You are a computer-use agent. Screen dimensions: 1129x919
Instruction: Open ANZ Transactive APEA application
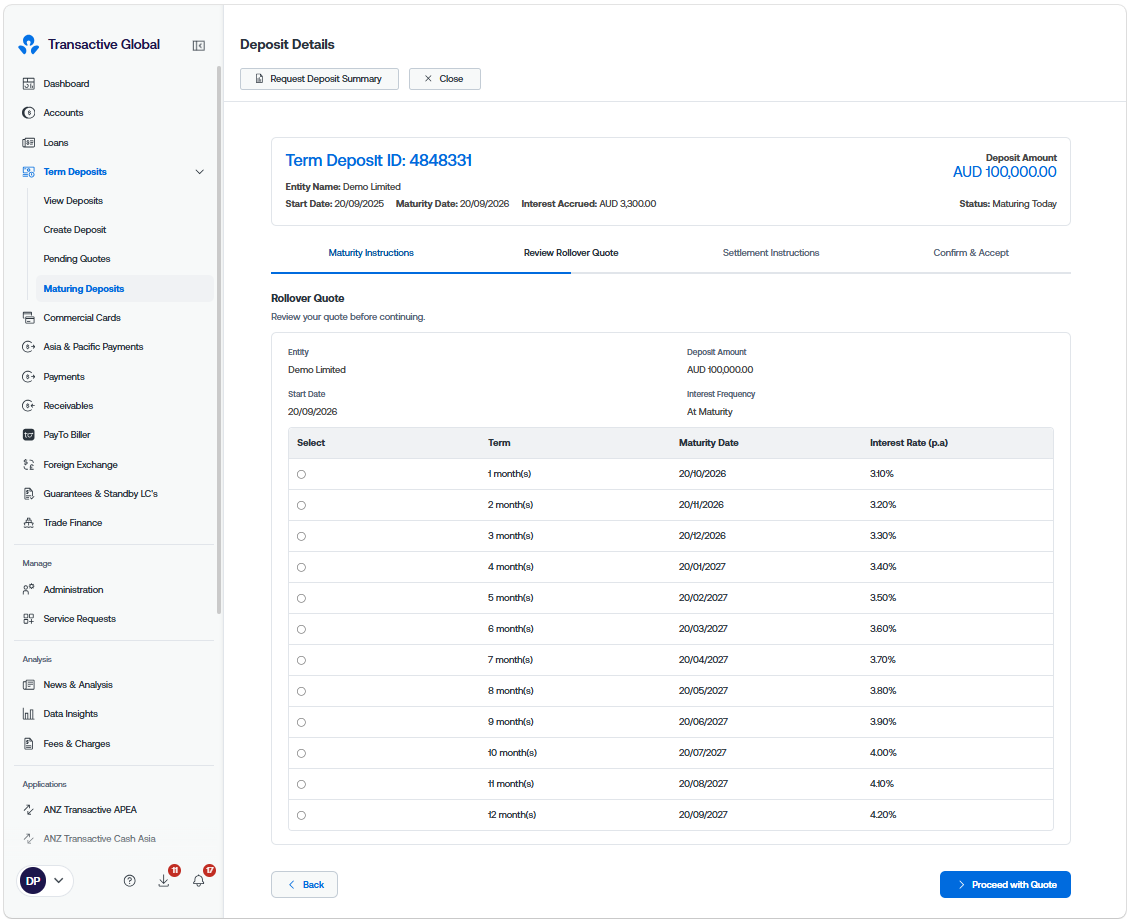pos(90,810)
